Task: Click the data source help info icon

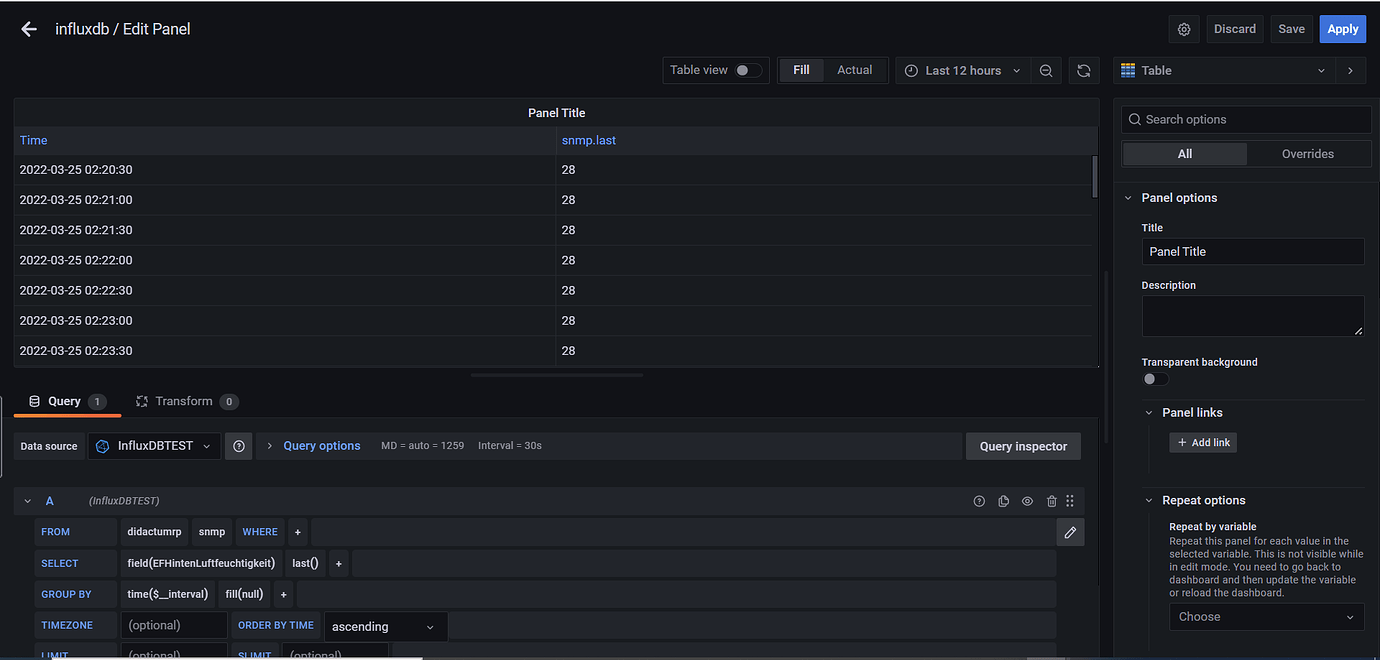Action: [238, 446]
